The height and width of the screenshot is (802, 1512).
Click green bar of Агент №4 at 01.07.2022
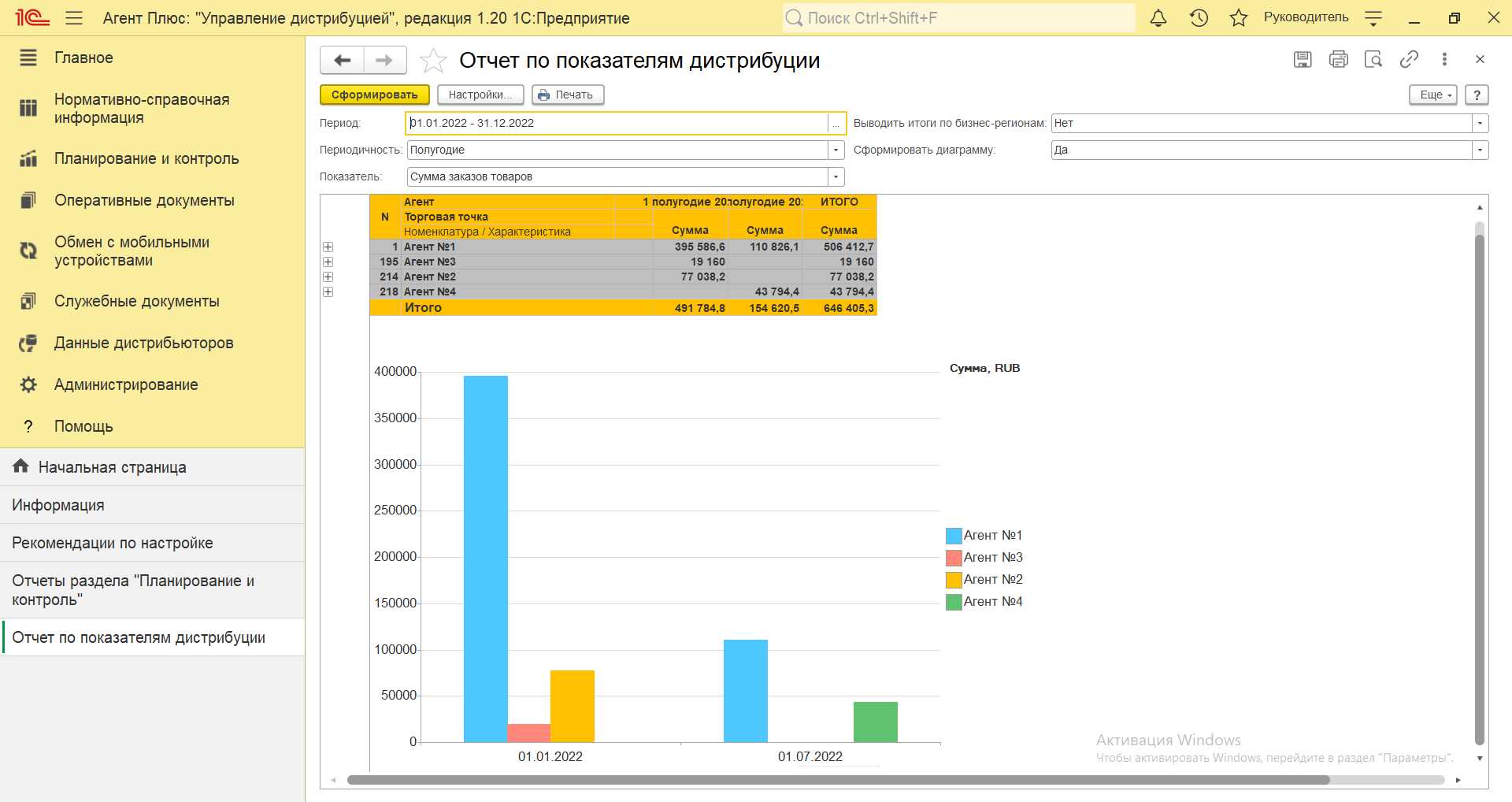point(876,722)
